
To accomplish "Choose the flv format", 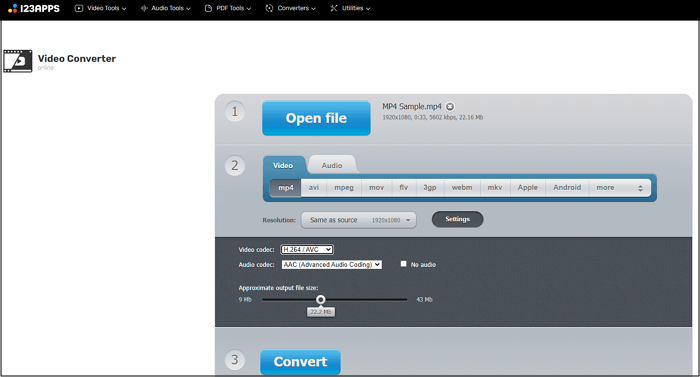I will 404,188.
